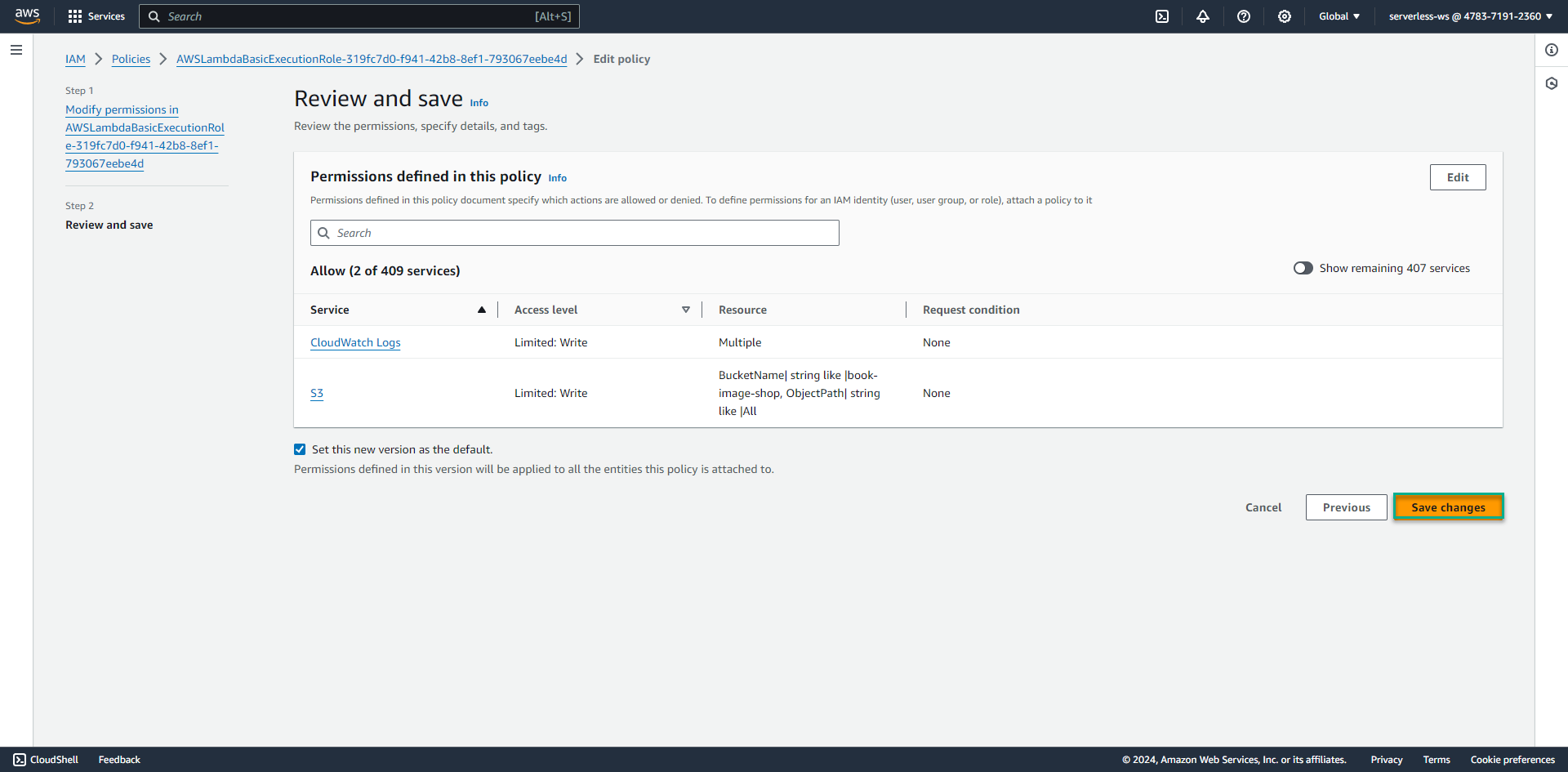Open the notifications bell
This screenshot has height=772, width=1568.
(1203, 16)
